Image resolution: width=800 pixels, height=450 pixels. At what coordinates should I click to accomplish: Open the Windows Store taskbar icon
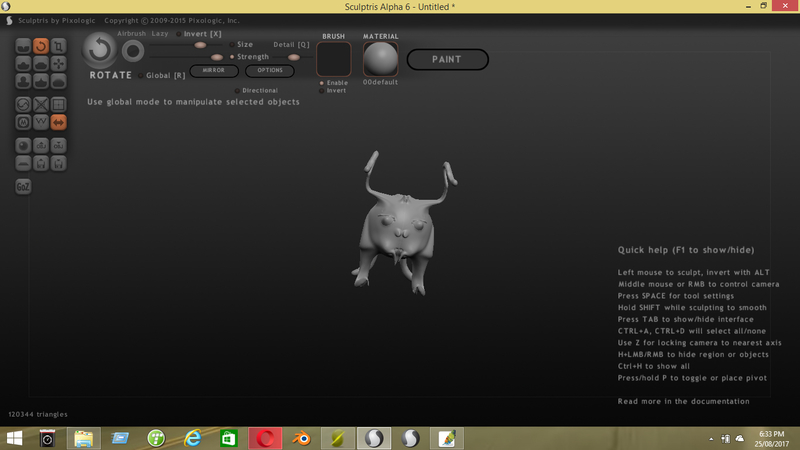click(229, 438)
